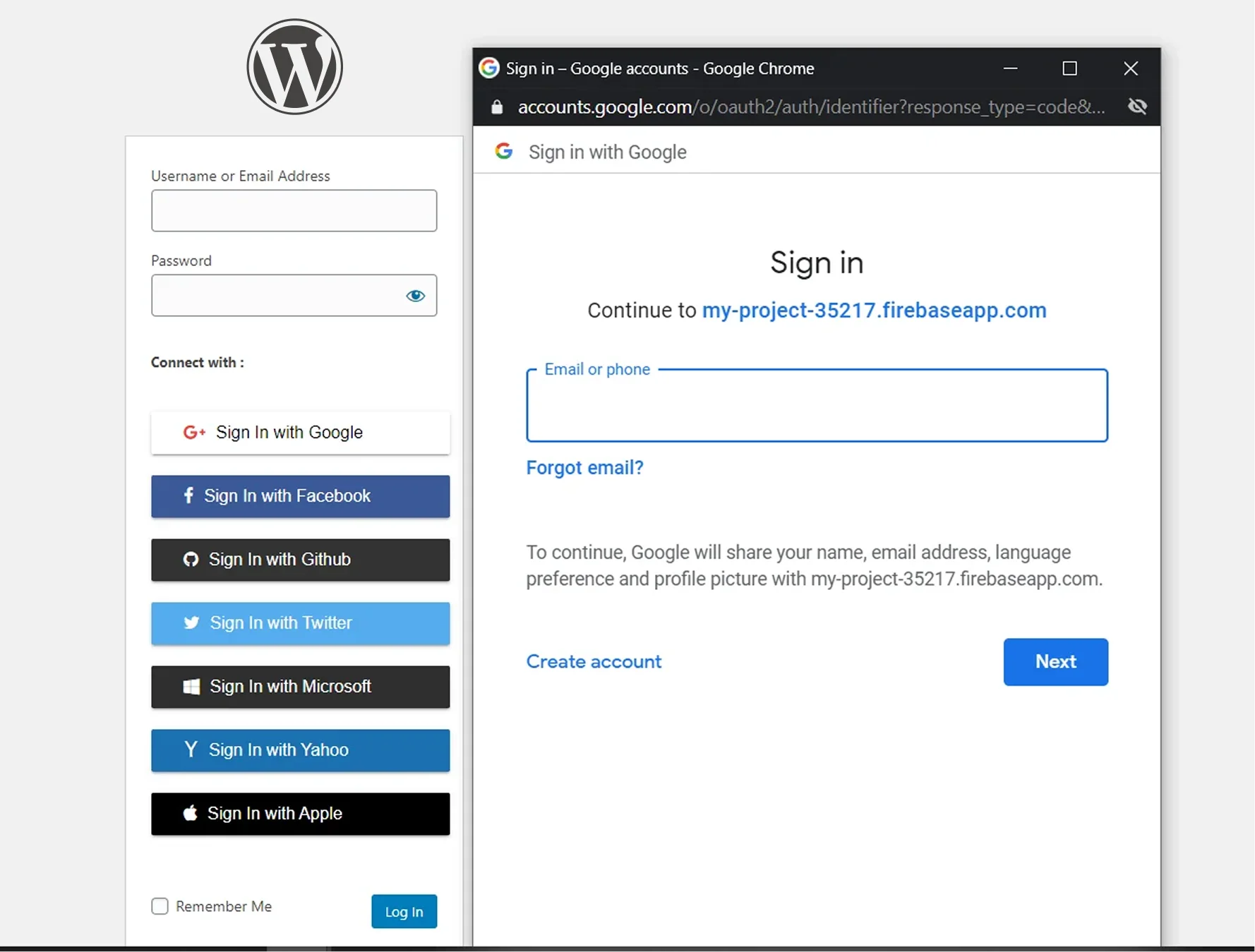Focus the WordPress Password field
1255x952 pixels.
click(x=294, y=295)
